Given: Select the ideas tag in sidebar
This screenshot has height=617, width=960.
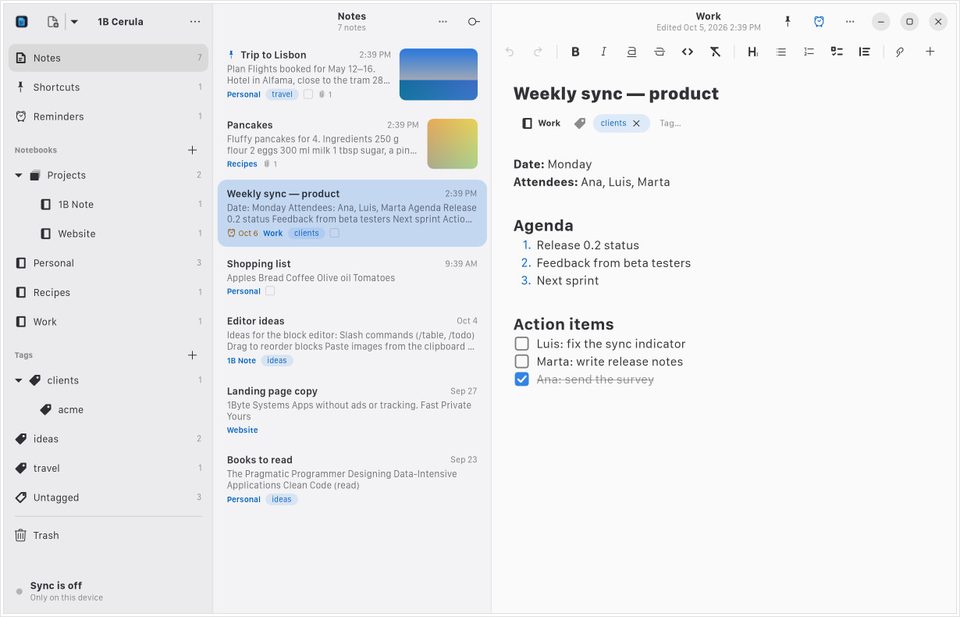Looking at the screenshot, I should pyautogui.click(x=108, y=439).
